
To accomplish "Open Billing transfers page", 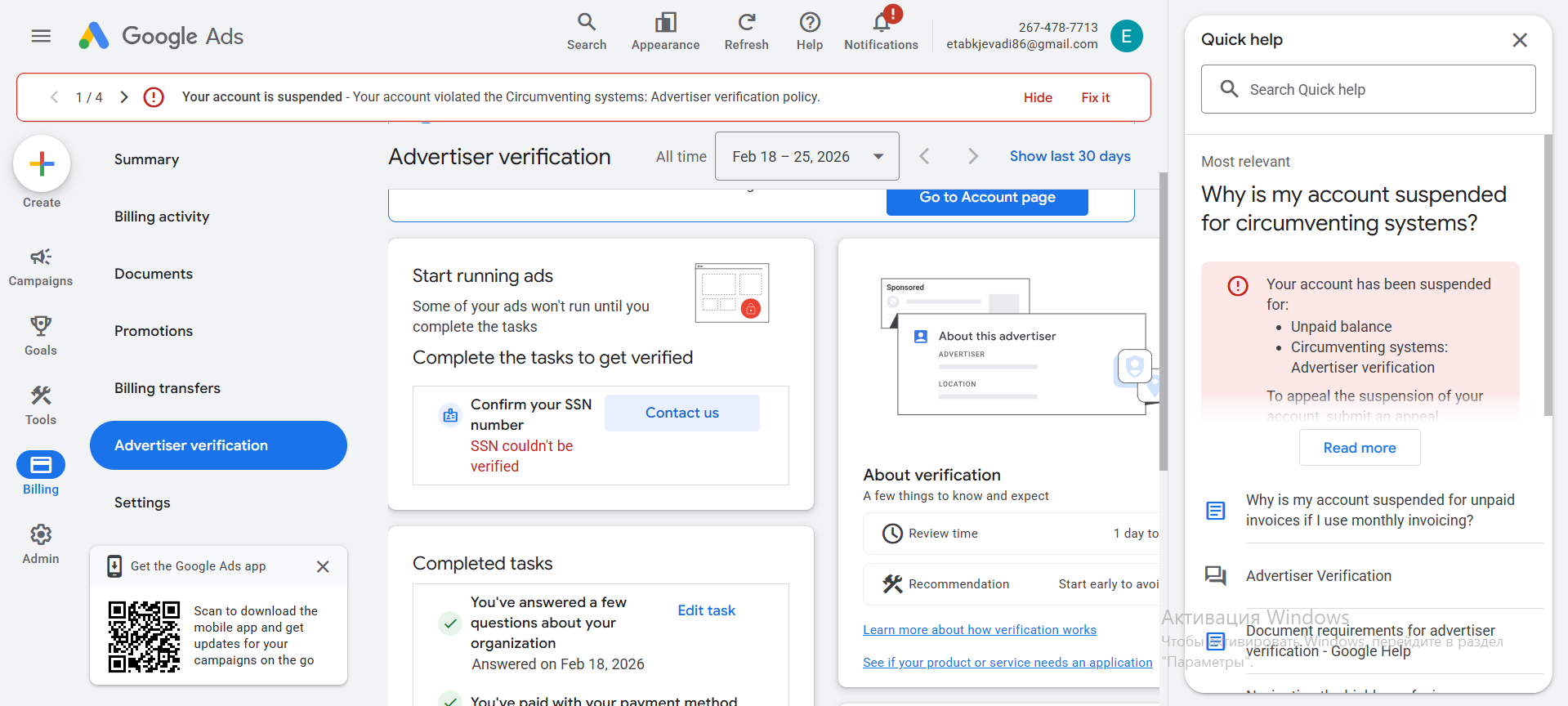I will tap(168, 388).
